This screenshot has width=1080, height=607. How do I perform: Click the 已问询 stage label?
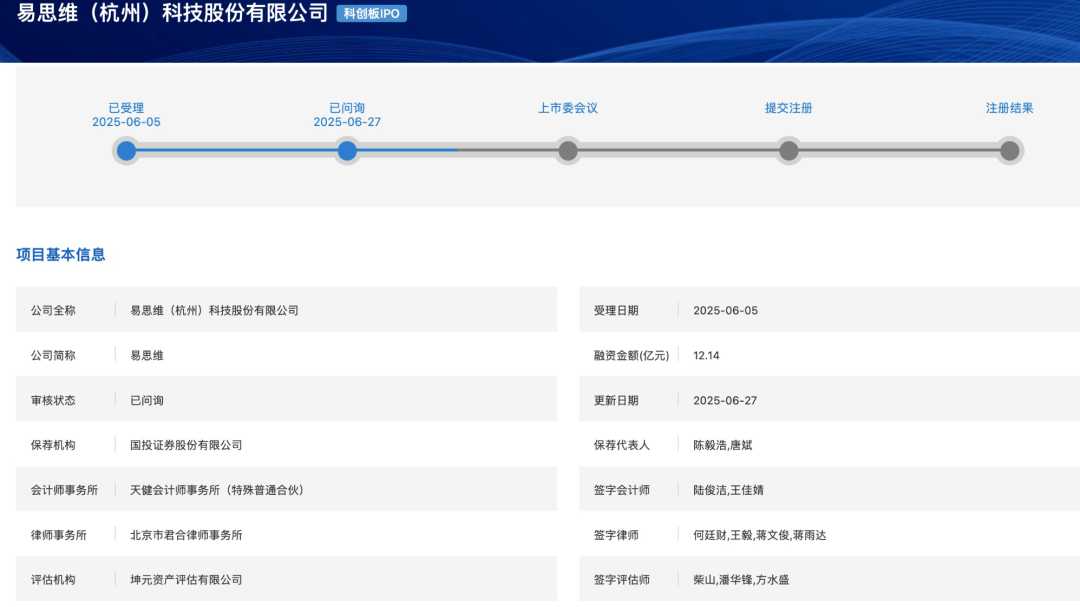click(347, 108)
